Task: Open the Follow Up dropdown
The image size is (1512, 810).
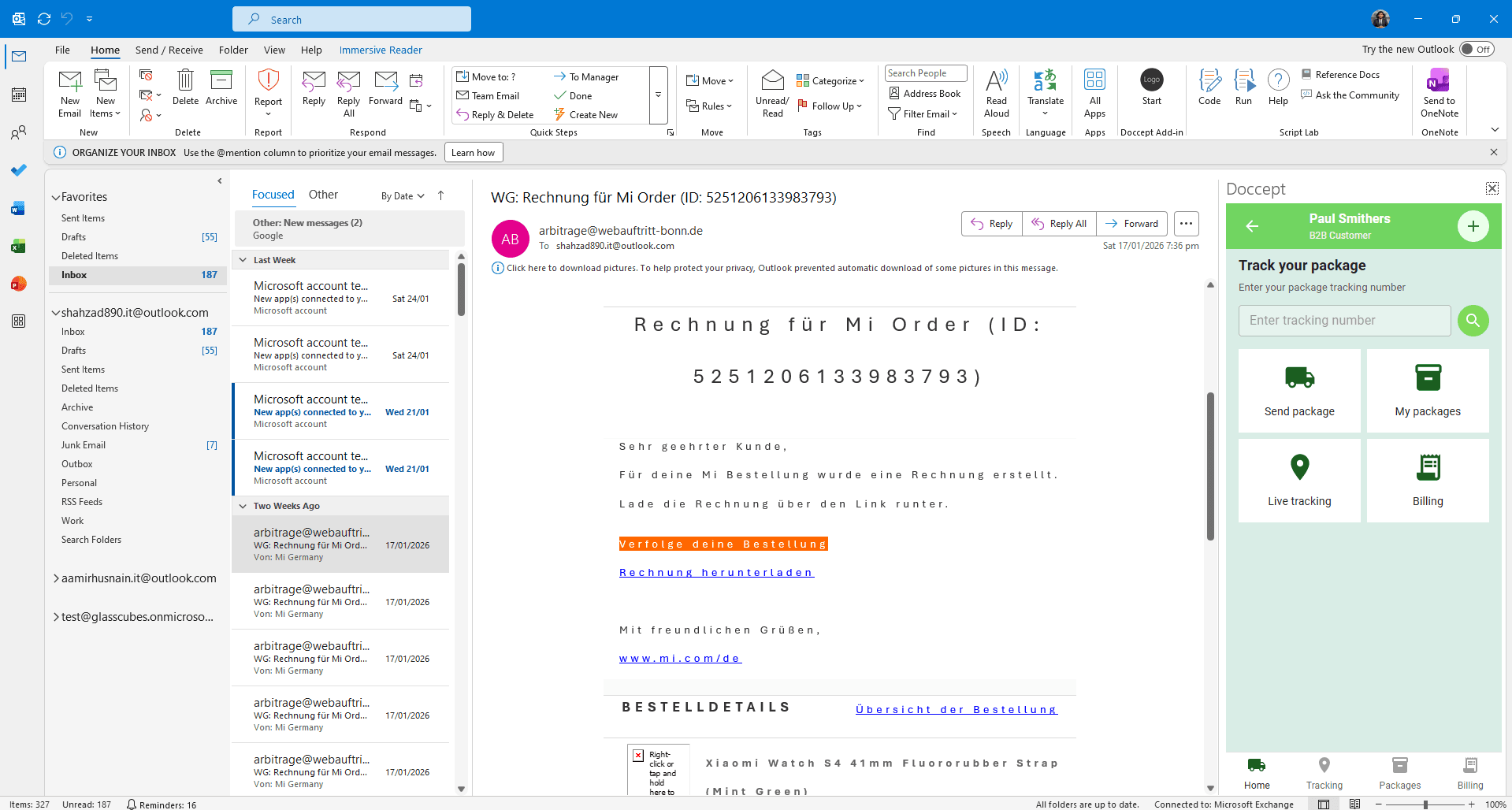Action: point(830,106)
